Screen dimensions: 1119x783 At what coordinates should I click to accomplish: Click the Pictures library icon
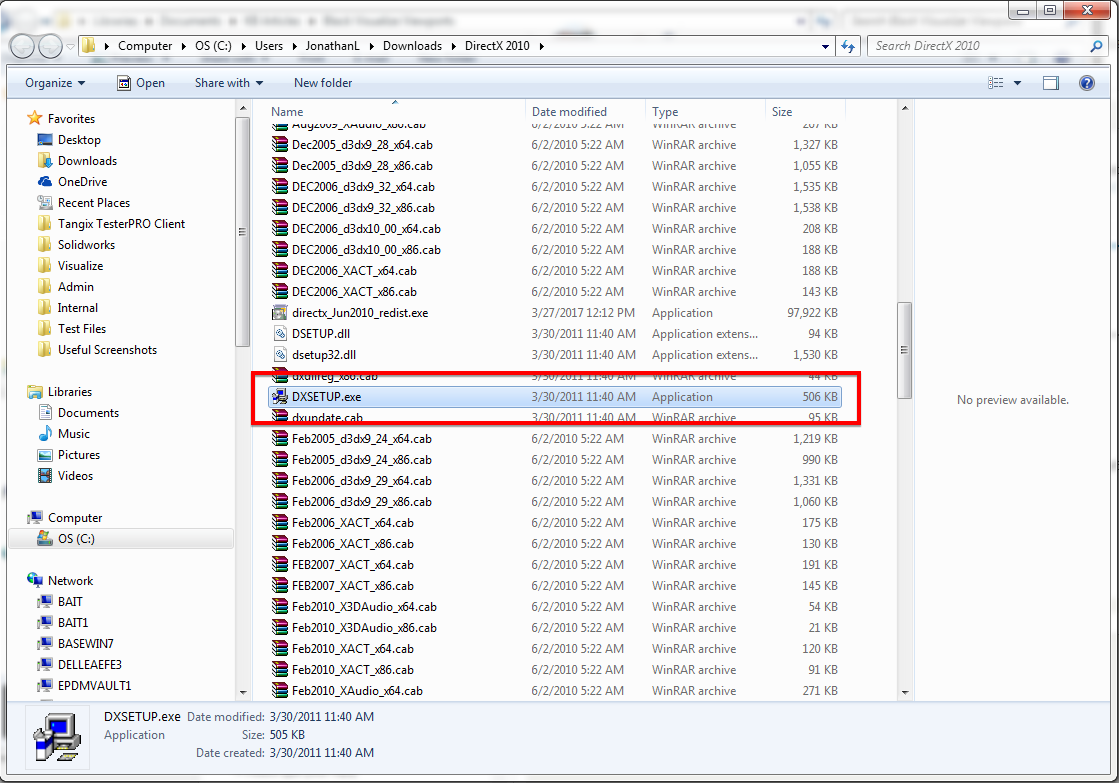click(x=45, y=455)
